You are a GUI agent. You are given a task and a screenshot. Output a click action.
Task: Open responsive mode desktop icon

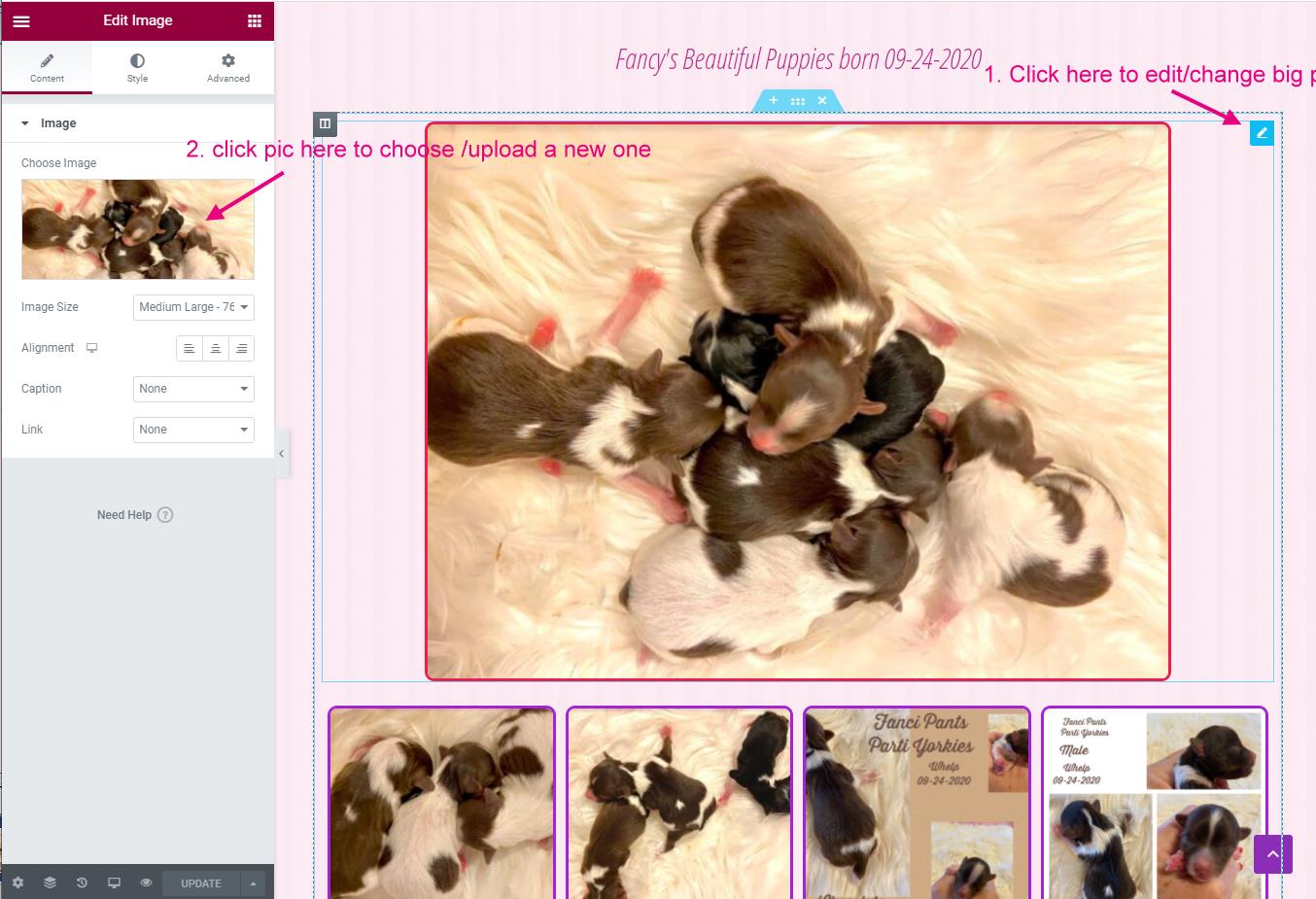click(x=114, y=882)
